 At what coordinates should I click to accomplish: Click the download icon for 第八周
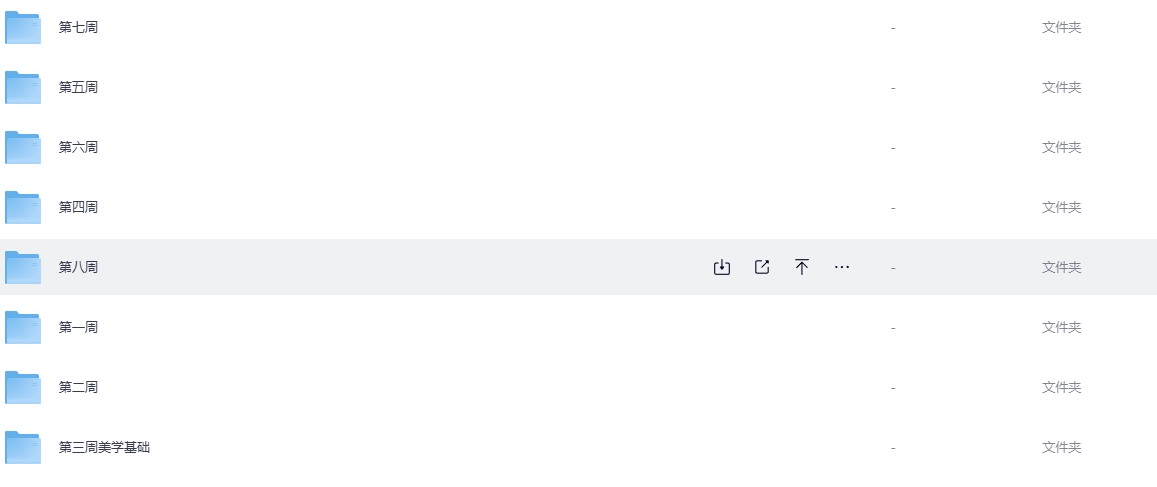pos(722,267)
